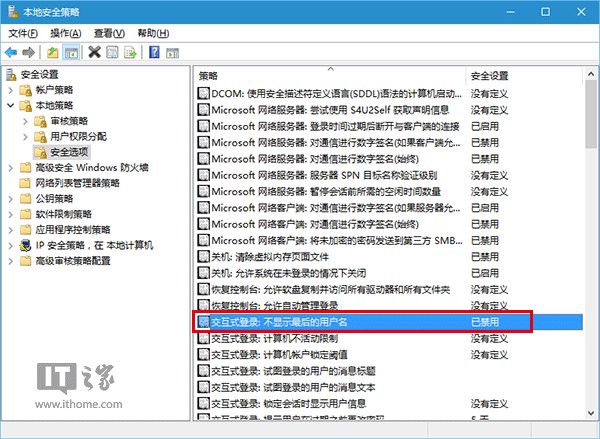Expand the 公钥策略 node arrow
Screen dimensions: 600x439
click(11, 199)
